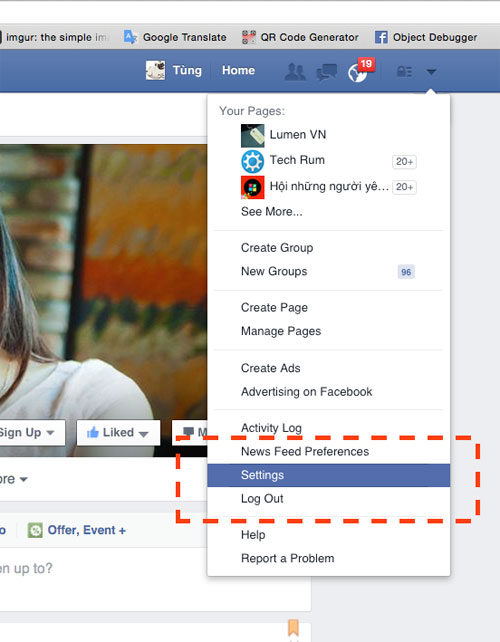Viewport: 500px width, 642px height.
Task: Click the QR Code Generator bookmark icon
Action: tap(249, 37)
